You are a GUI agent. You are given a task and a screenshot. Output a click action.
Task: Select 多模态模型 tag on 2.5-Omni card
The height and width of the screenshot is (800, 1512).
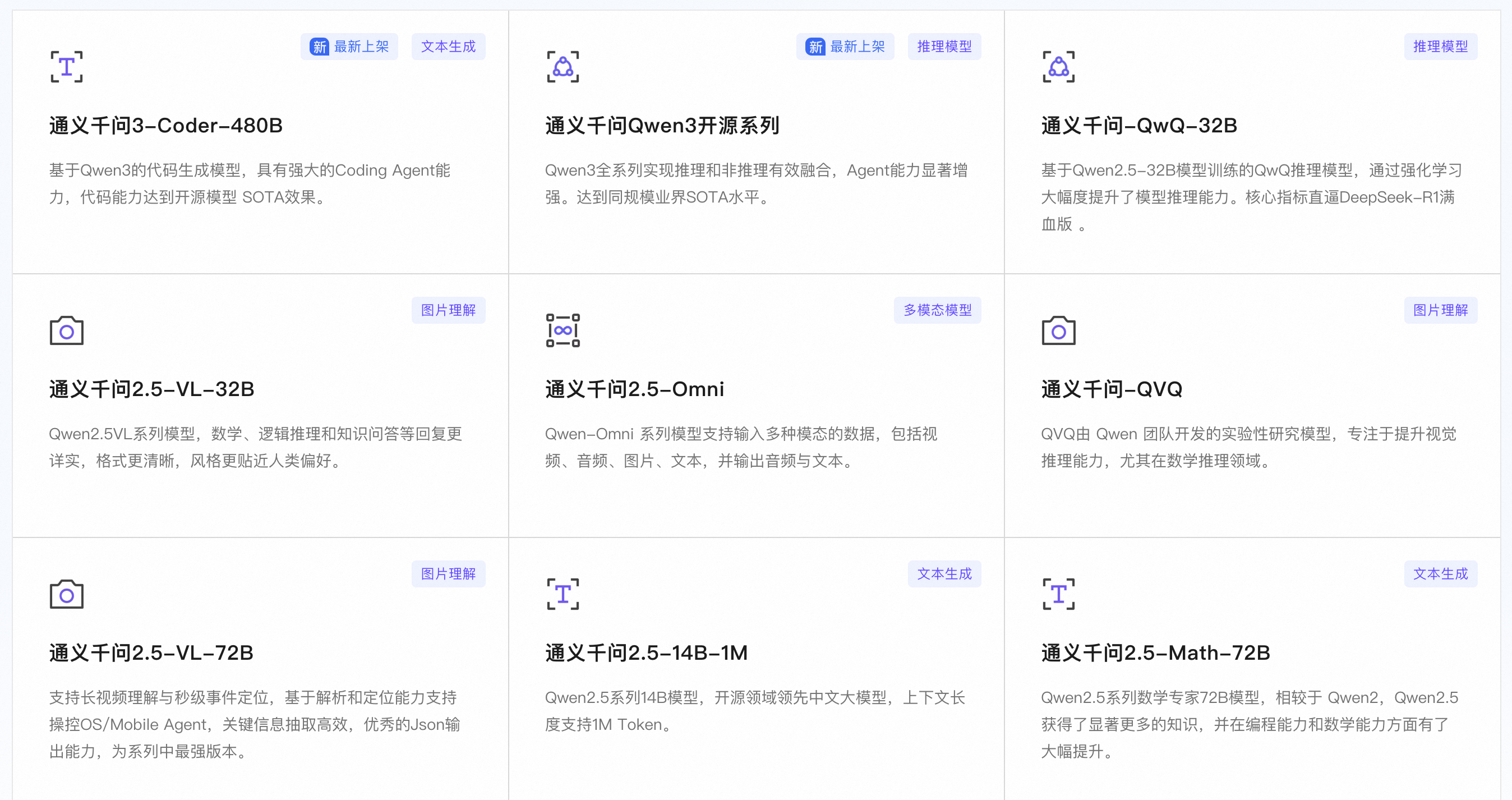937,310
